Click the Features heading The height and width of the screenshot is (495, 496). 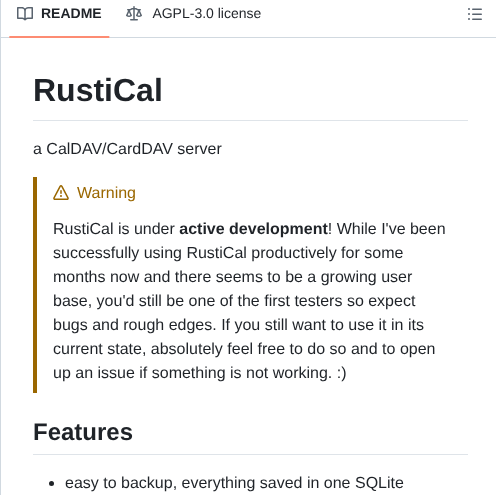[x=83, y=432]
